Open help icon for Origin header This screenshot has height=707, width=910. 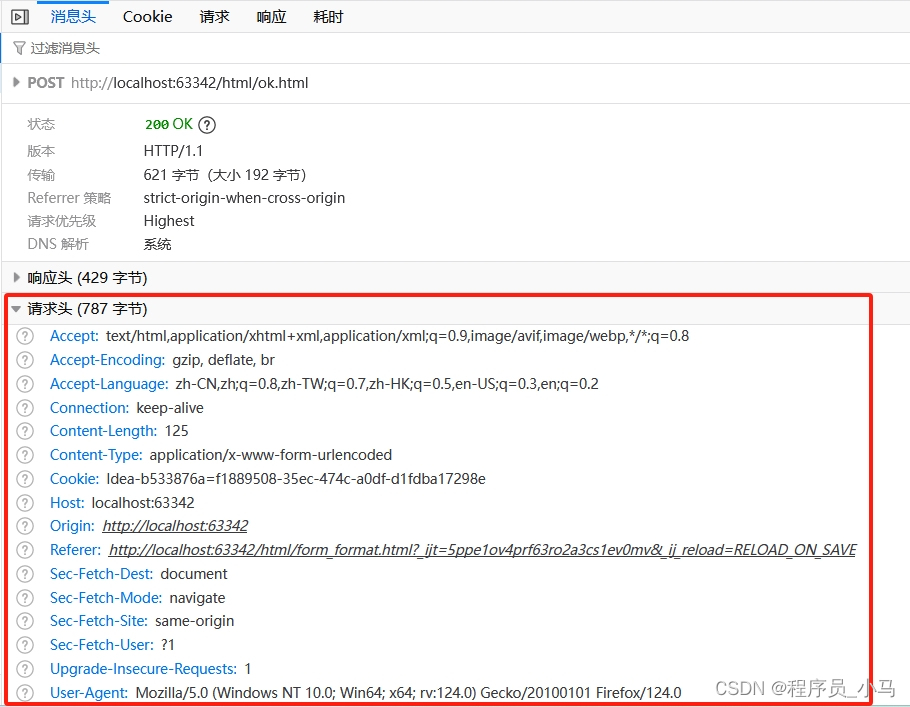[x=25, y=526]
